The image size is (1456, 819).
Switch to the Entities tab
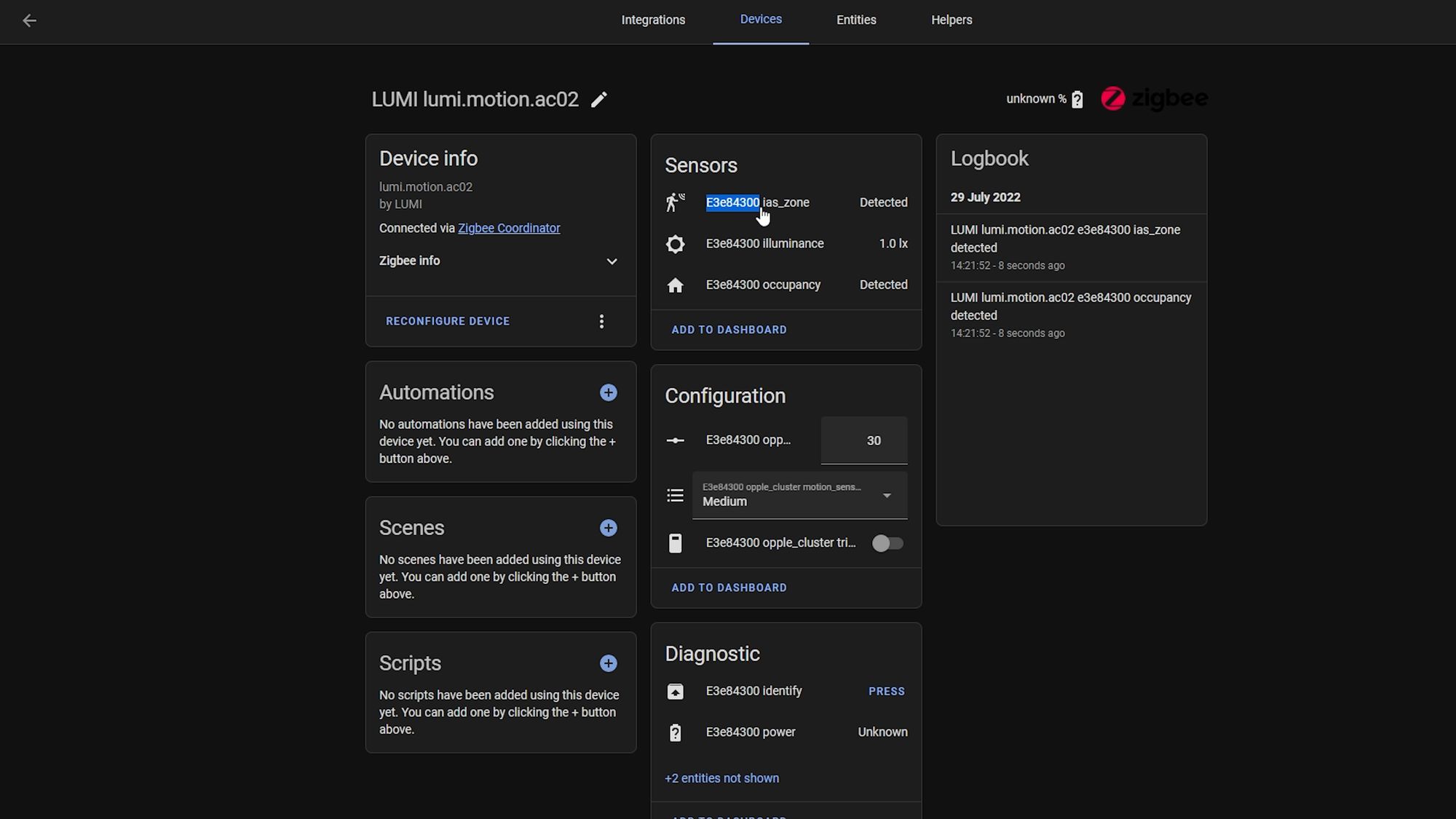tap(856, 20)
